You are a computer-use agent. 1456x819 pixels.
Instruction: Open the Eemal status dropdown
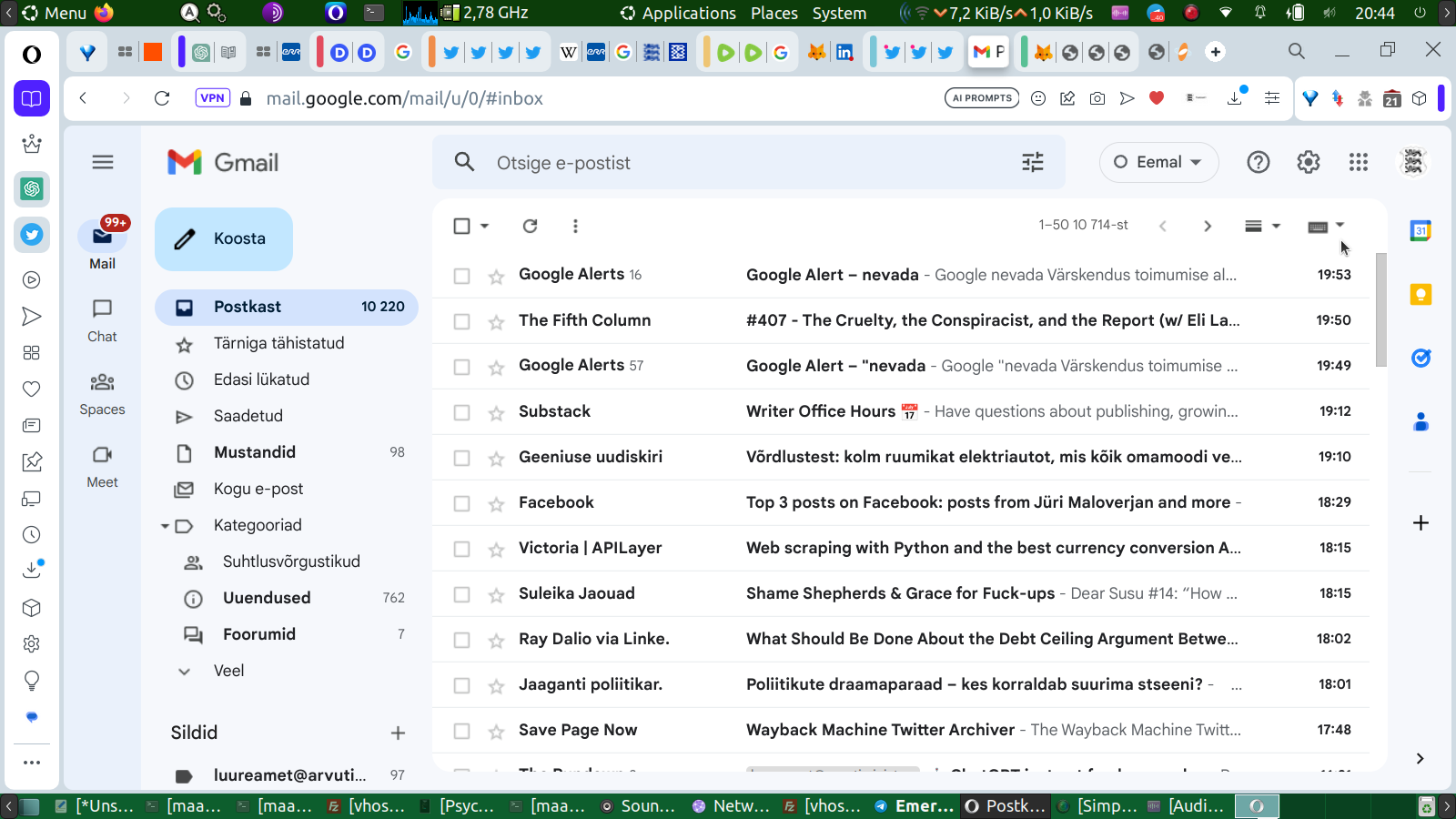click(x=1158, y=162)
